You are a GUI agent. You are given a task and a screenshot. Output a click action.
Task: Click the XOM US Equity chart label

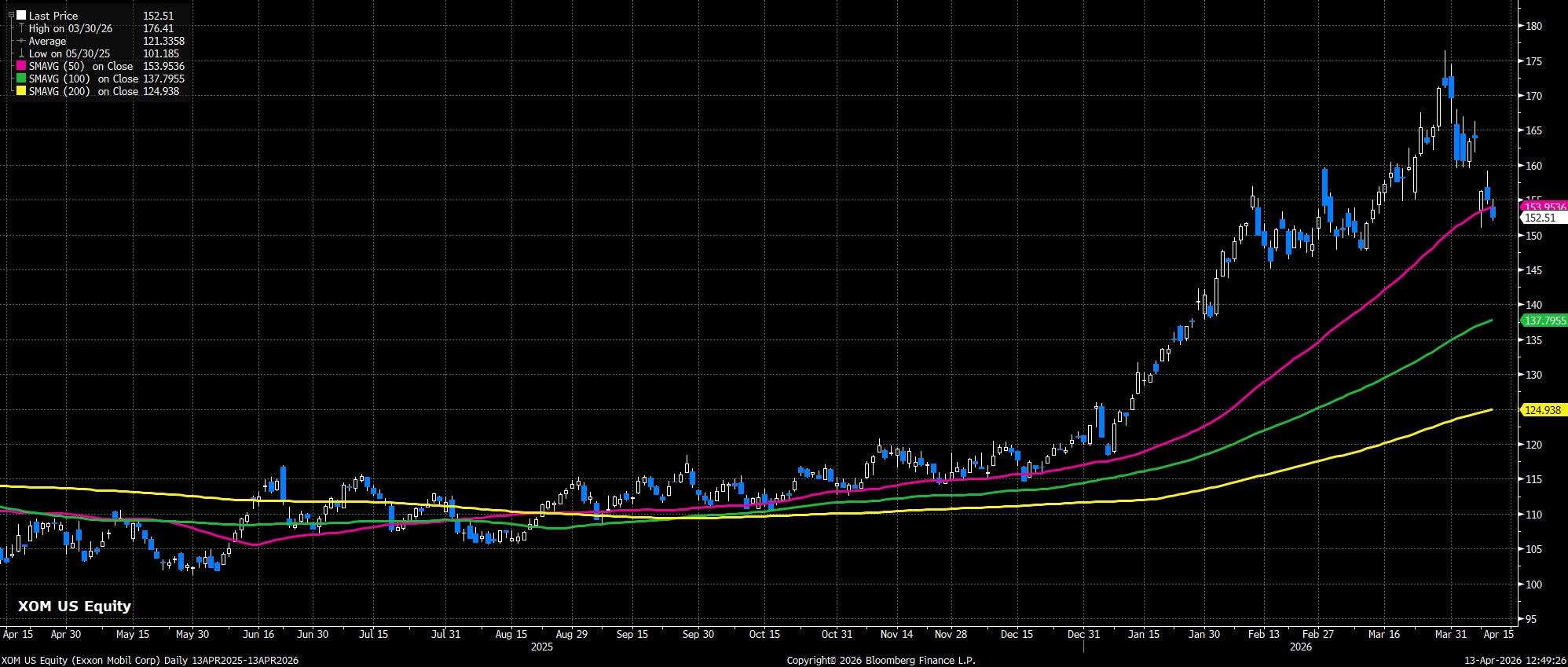pos(75,606)
